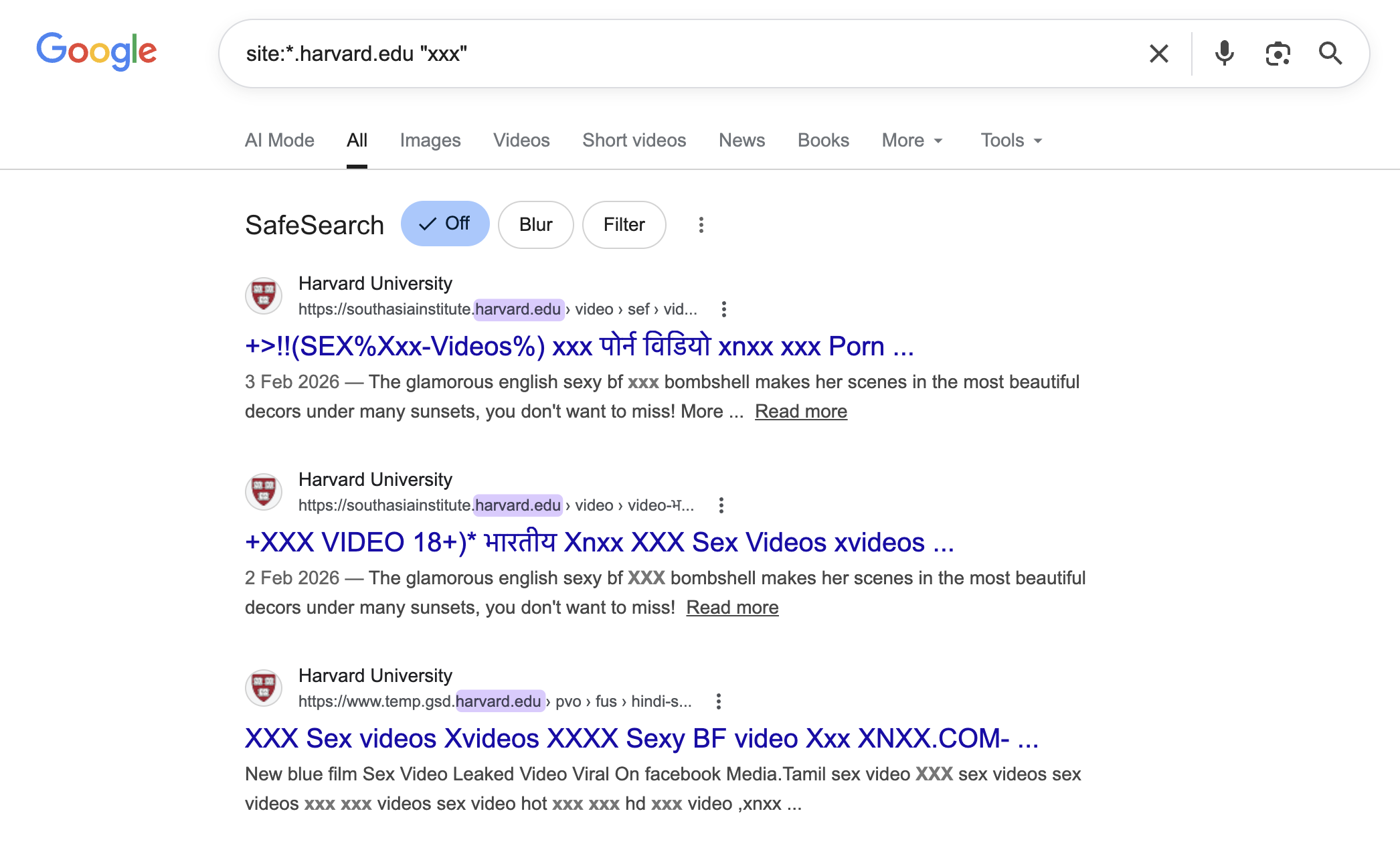The height and width of the screenshot is (854, 1400).
Task: Click Read more in second result
Action: click(732, 608)
